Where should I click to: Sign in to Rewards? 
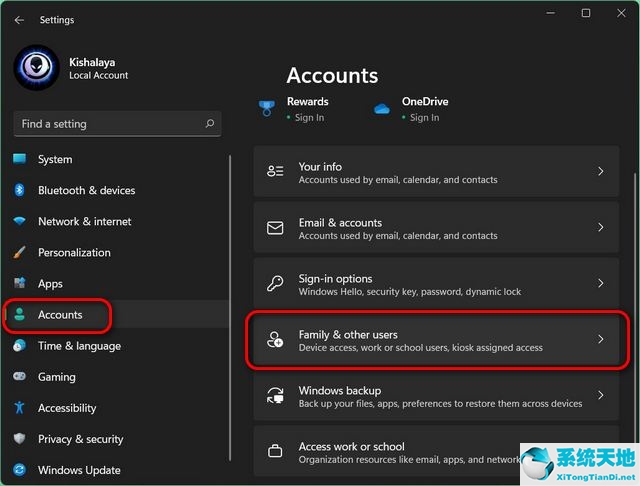(x=309, y=118)
